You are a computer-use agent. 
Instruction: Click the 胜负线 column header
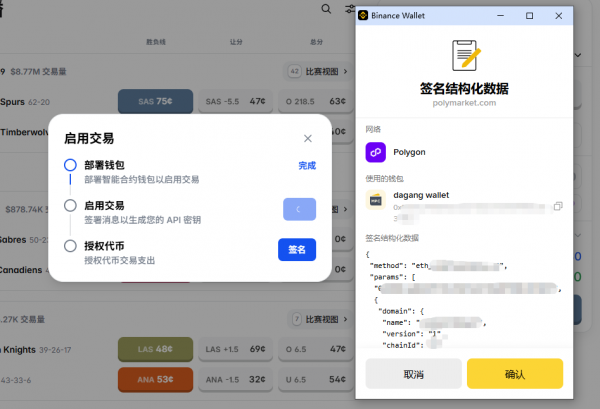point(156,42)
